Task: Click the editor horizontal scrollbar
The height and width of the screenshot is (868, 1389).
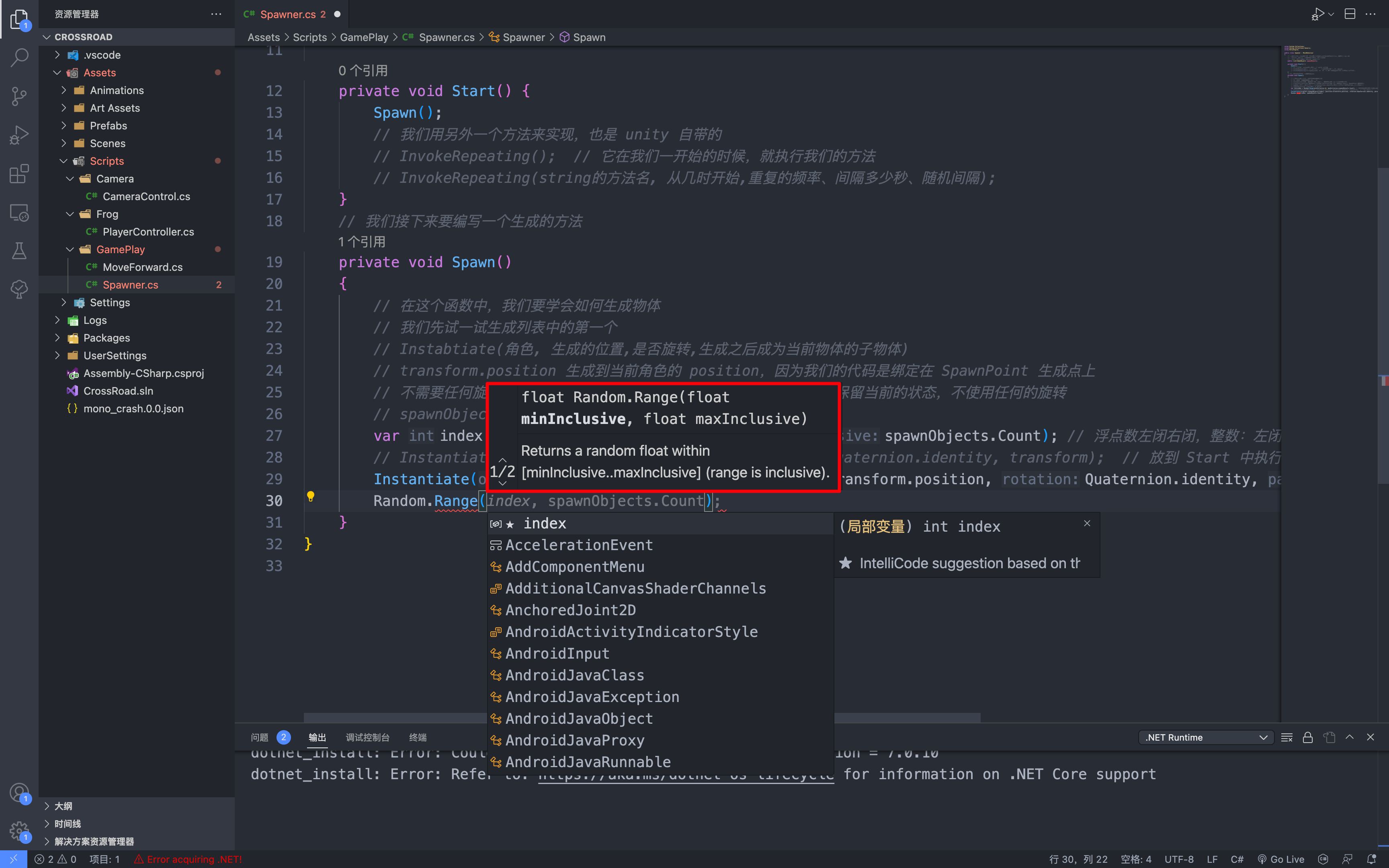Action: (x=642, y=718)
